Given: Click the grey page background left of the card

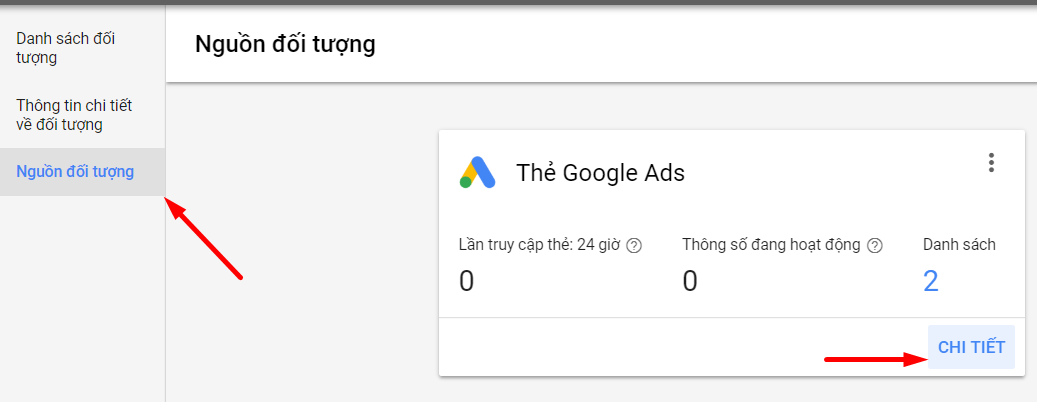Looking at the screenshot, I should click(300, 250).
